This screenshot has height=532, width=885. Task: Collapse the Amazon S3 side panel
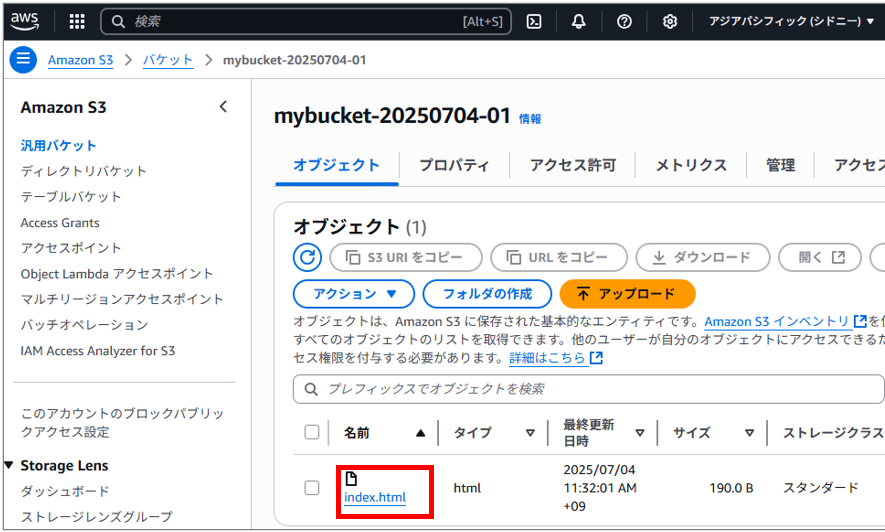point(224,107)
